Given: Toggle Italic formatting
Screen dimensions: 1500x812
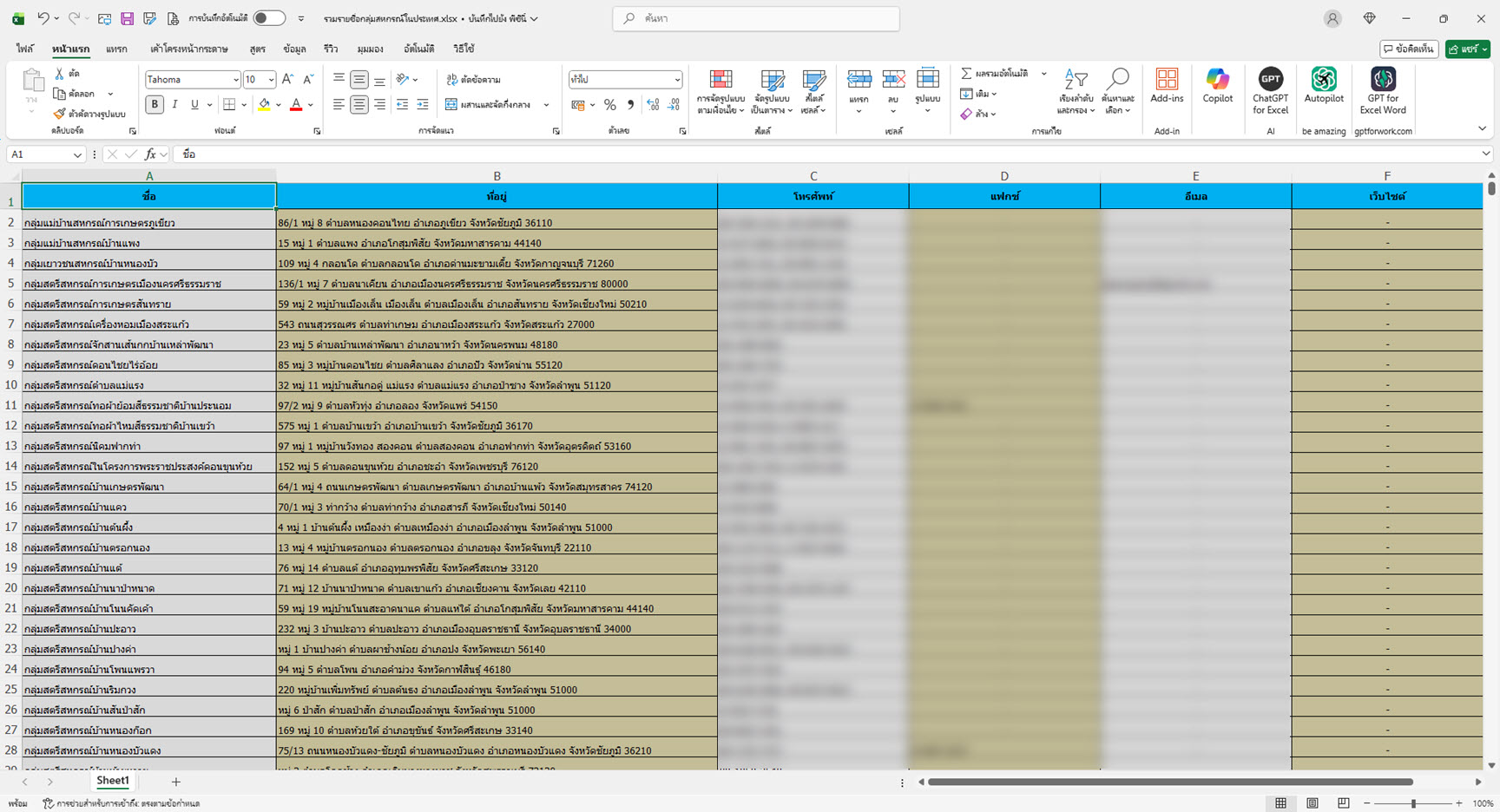Looking at the screenshot, I should tap(174, 104).
